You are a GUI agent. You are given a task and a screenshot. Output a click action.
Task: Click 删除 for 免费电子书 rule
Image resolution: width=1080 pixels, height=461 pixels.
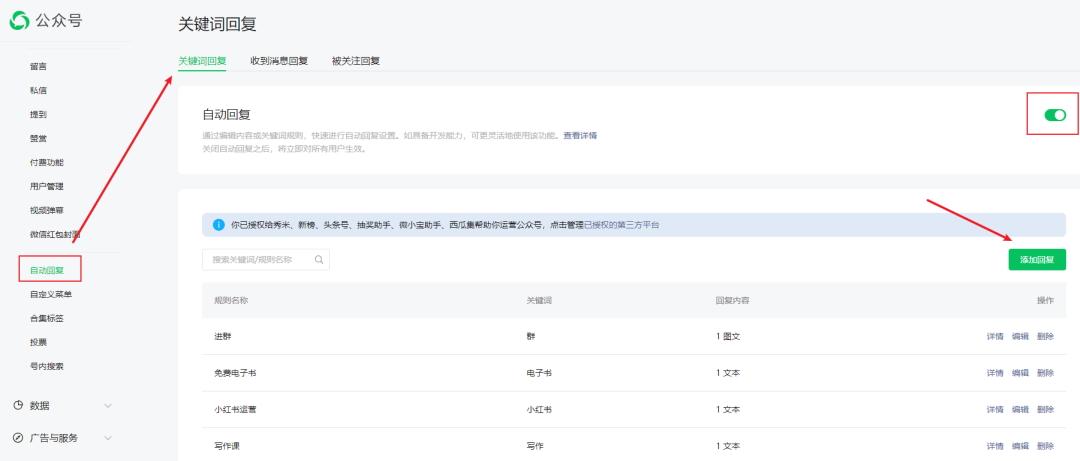click(1046, 373)
